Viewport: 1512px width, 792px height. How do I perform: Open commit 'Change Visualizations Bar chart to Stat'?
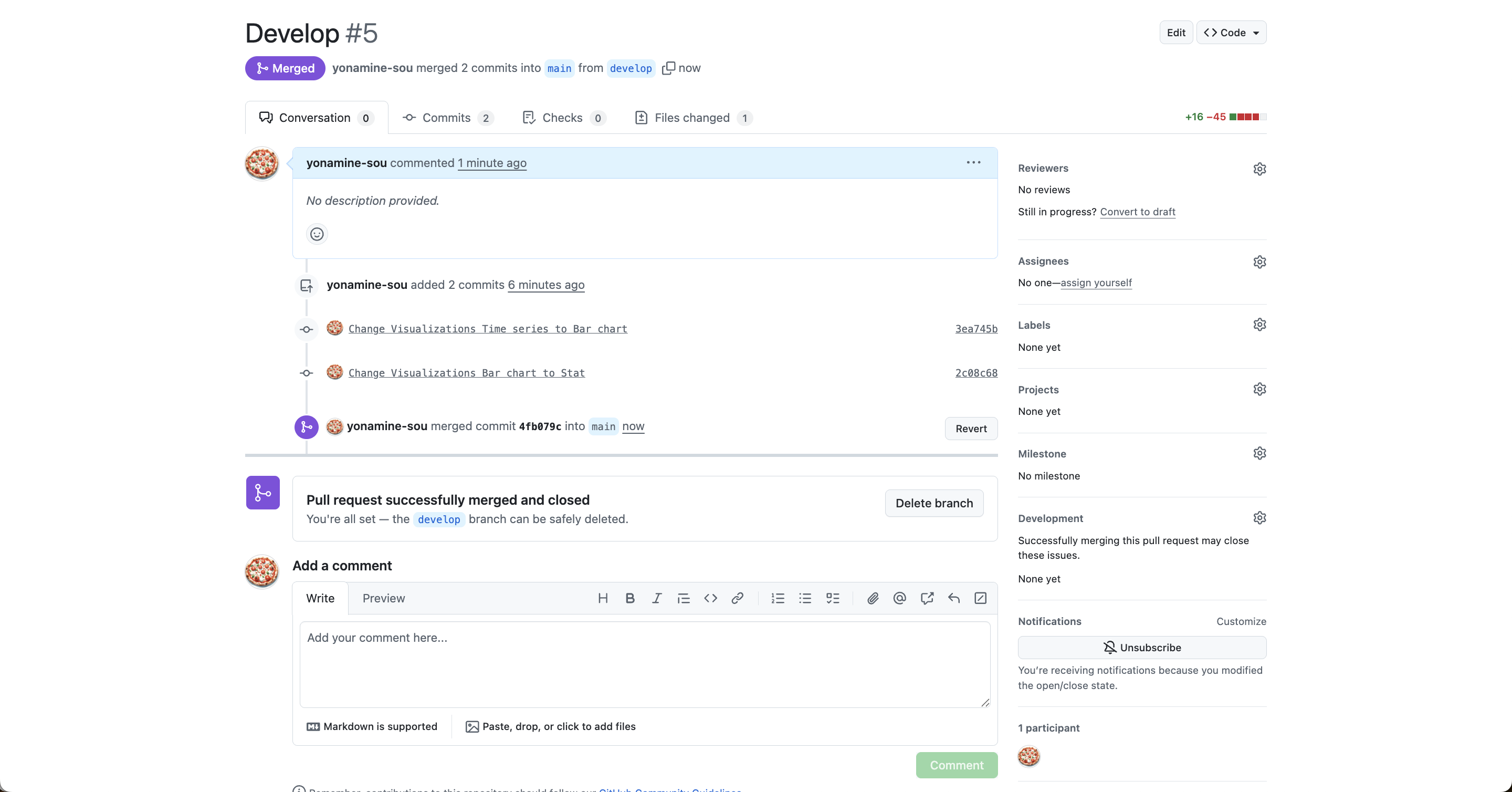click(467, 373)
